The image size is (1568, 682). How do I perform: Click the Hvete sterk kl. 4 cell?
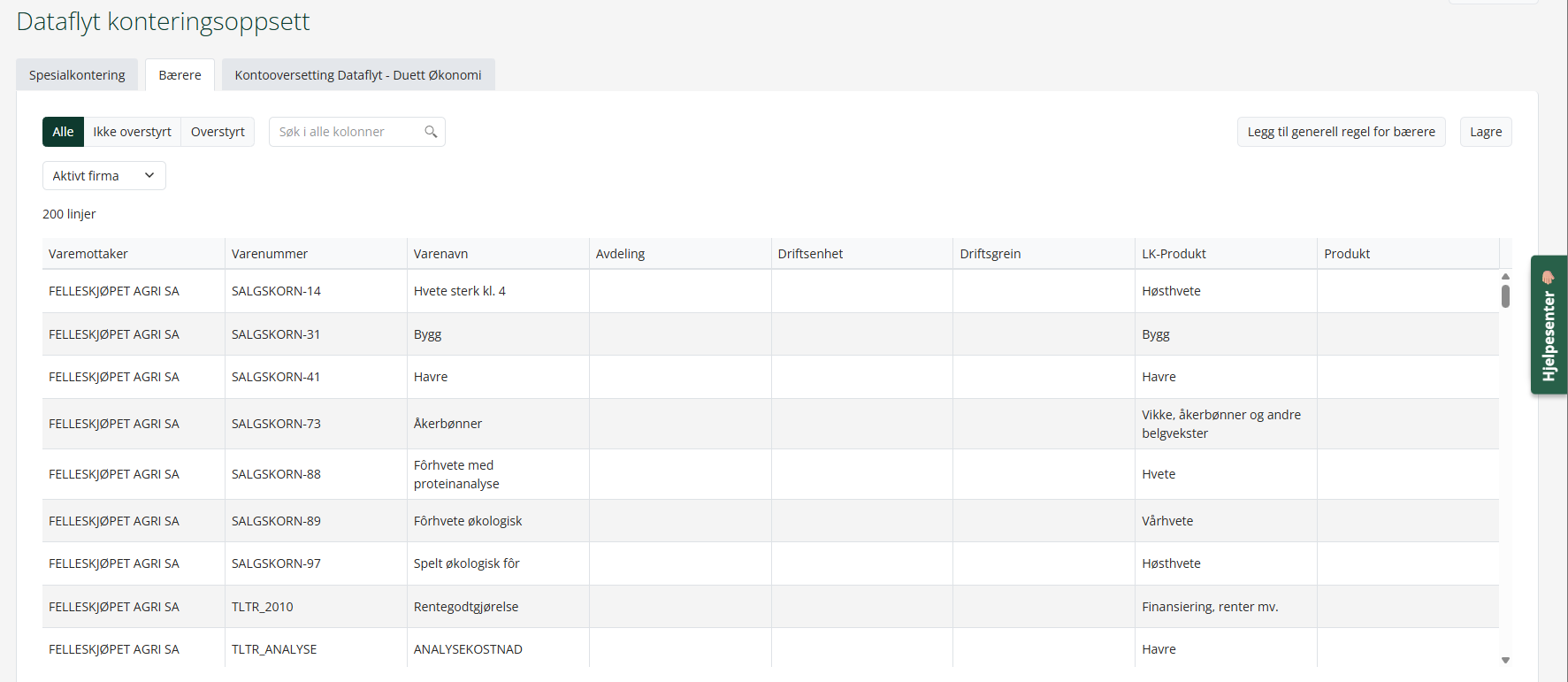click(498, 291)
